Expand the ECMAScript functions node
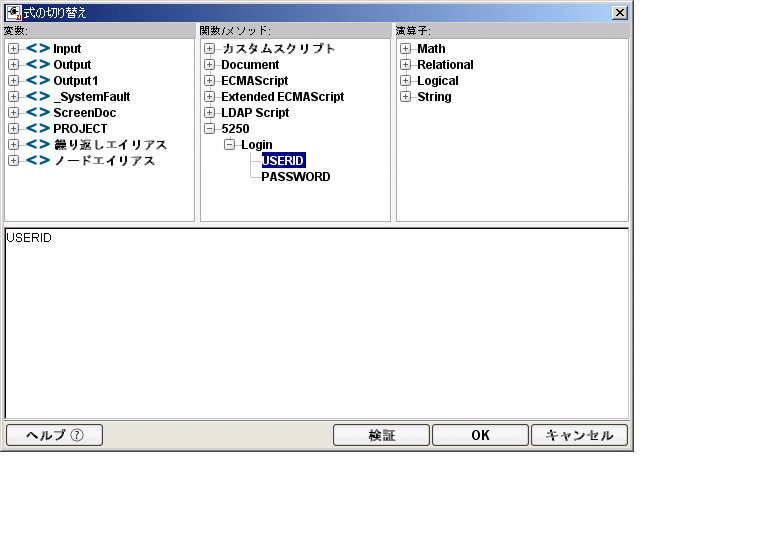This screenshot has height=535, width=766. pyautogui.click(x=210, y=81)
